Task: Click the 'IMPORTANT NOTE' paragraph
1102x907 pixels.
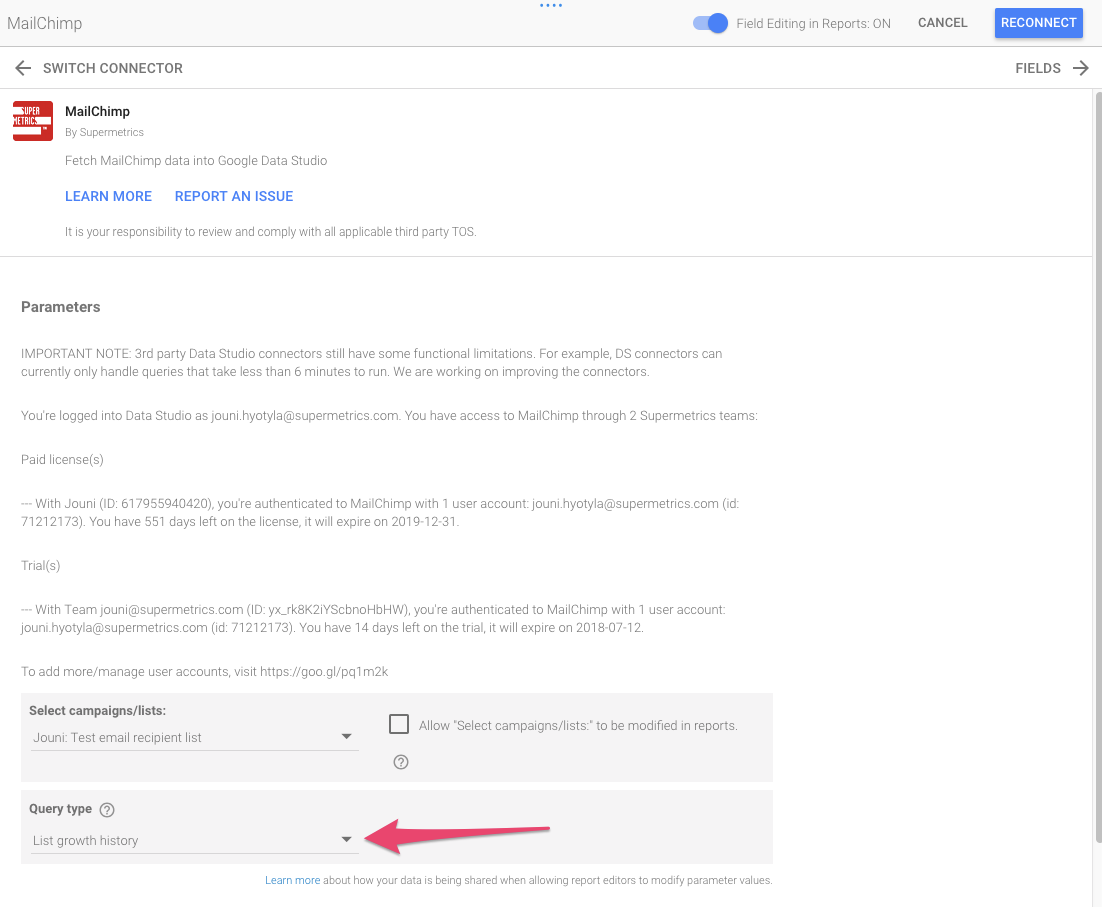Action: click(372, 363)
